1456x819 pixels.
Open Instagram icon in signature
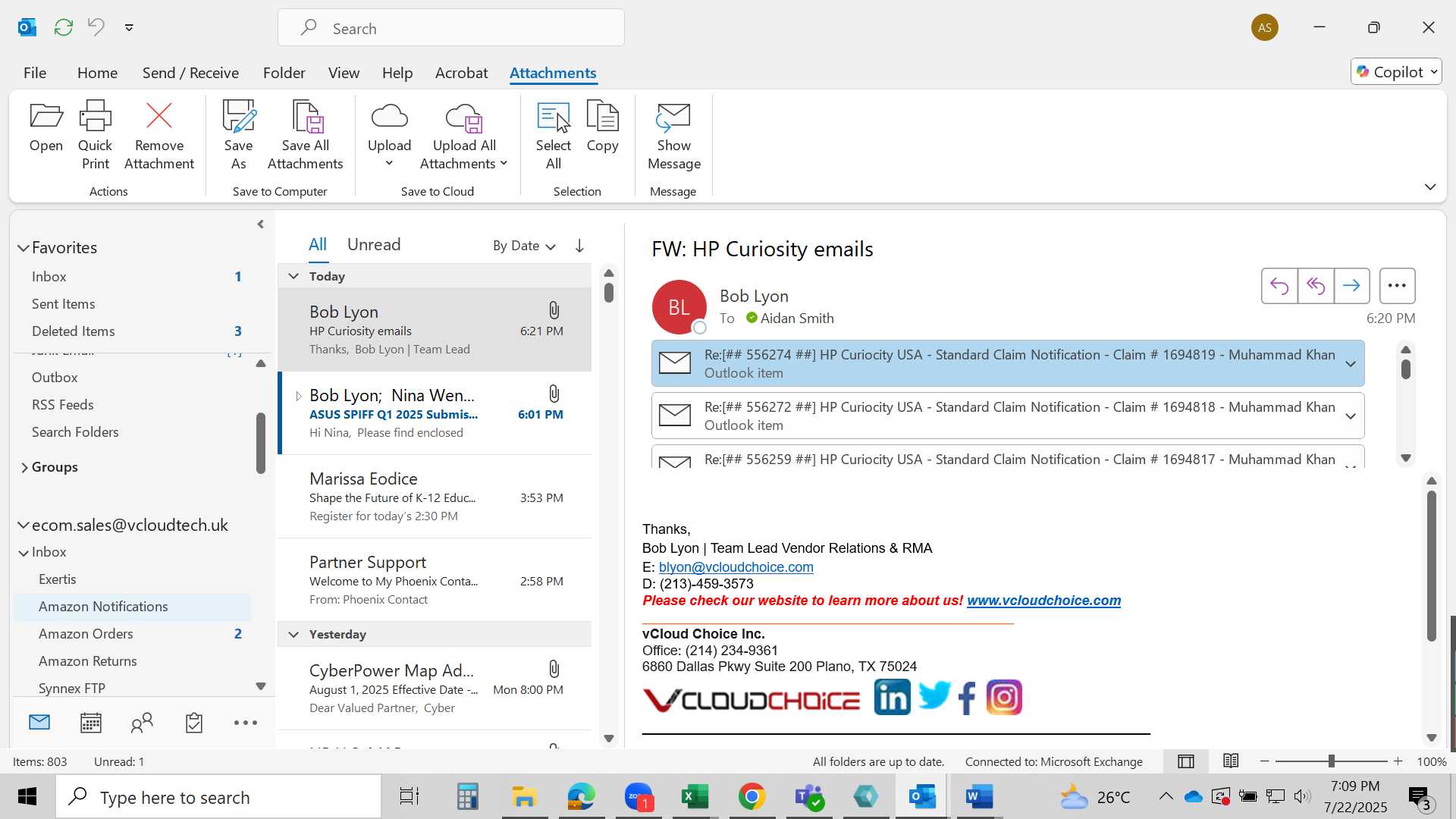pos(1004,697)
